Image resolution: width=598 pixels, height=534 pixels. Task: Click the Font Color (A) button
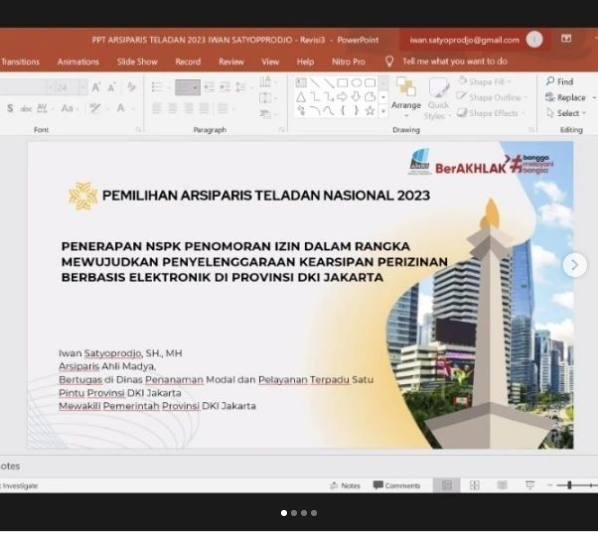(121, 109)
